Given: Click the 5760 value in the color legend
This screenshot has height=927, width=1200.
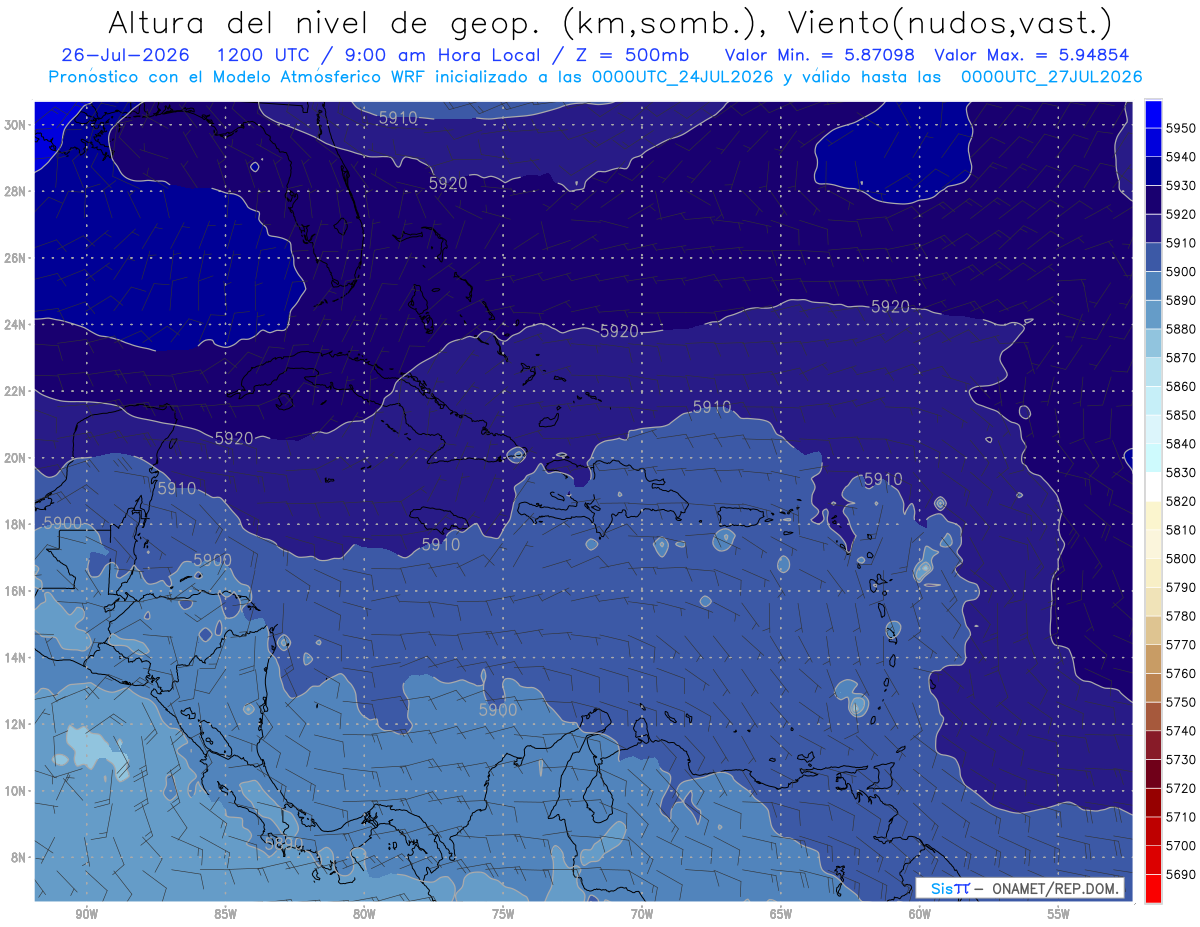Looking at the screenshot, I should click(x=1181, y=673).
